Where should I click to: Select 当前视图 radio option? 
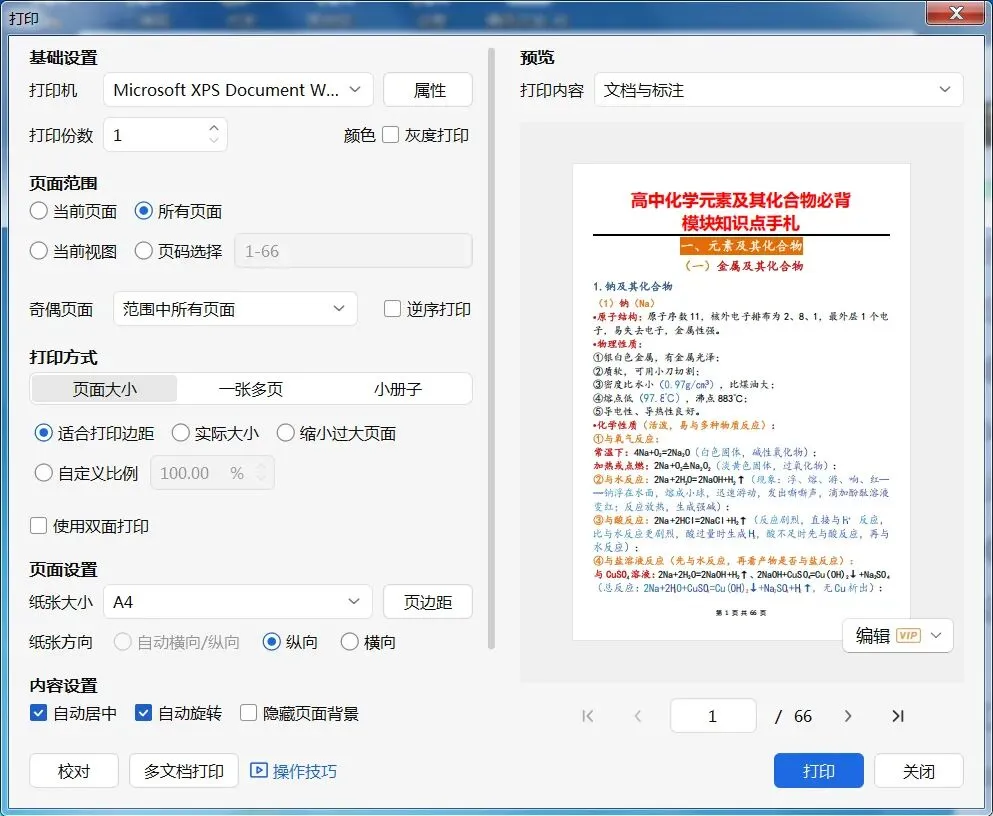pos(39,251)
